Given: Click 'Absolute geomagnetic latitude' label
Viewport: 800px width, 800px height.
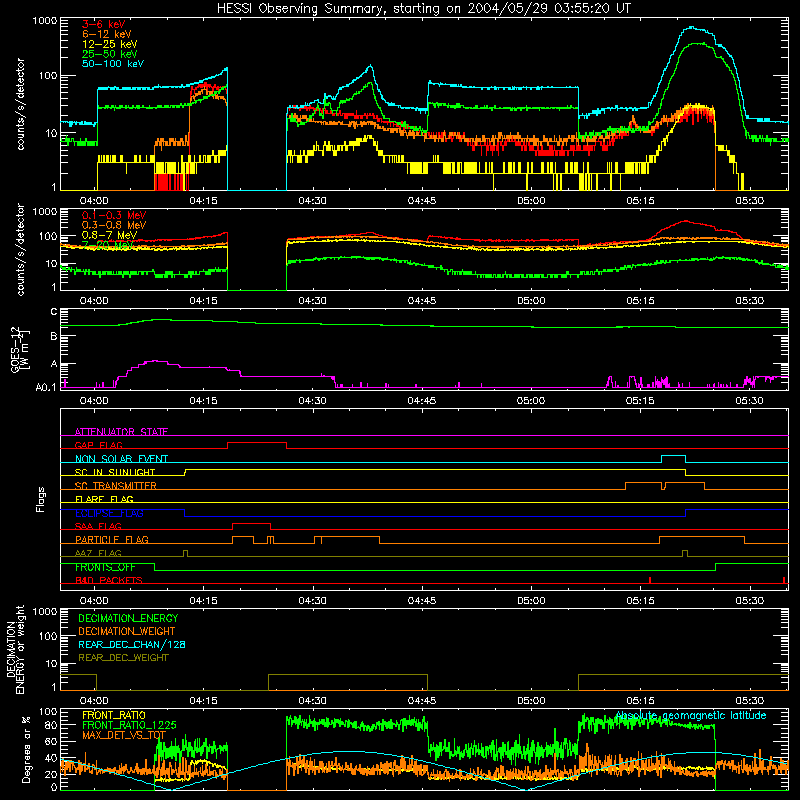Looking at the screenshot, I should pos(690,716).
